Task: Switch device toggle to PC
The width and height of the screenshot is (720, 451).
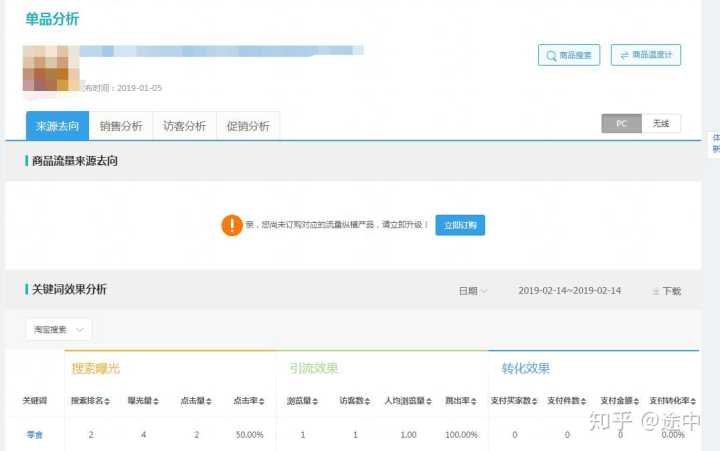Action: (x=621, y=124)
